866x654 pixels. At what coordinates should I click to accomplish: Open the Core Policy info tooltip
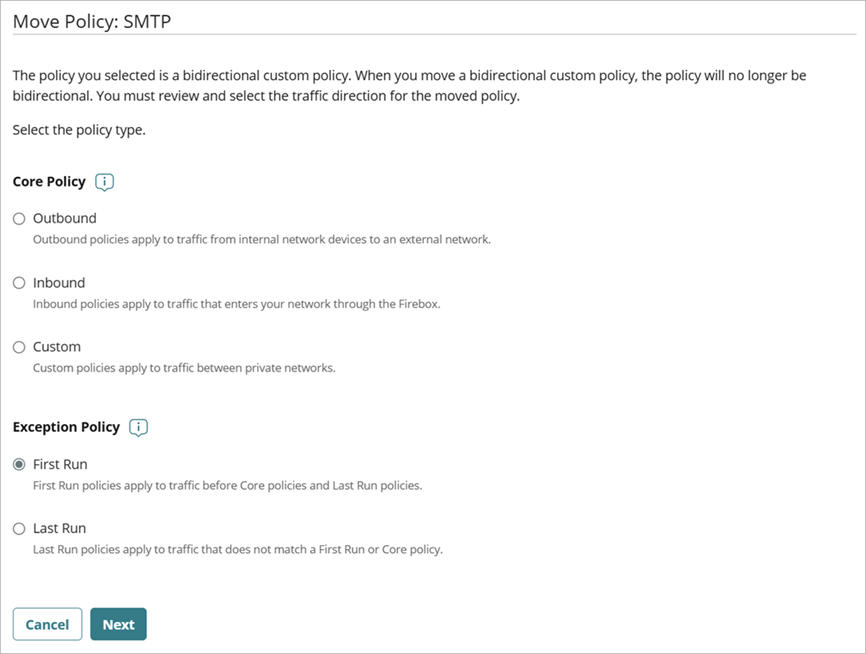[105, 181]
